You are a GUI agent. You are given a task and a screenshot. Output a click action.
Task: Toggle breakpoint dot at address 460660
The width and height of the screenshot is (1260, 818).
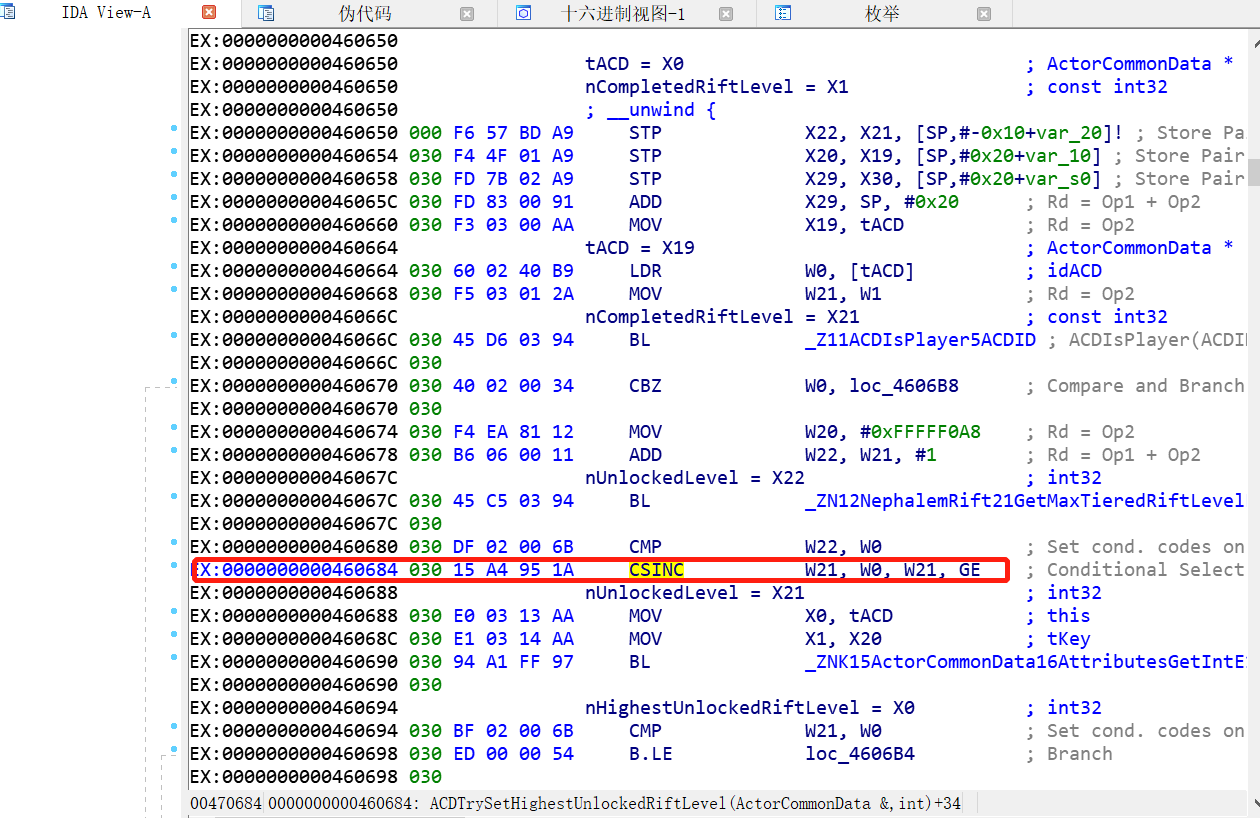tap(174, 221)
